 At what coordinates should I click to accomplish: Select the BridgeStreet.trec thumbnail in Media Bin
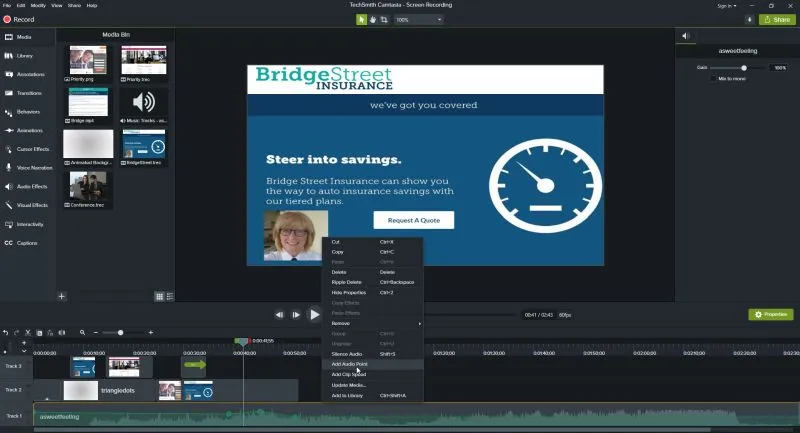click(x=144, y=144)
